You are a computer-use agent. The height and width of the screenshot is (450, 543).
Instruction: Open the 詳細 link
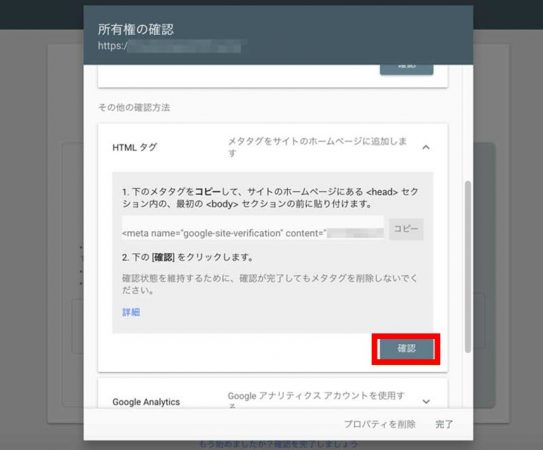pos(131,312)
